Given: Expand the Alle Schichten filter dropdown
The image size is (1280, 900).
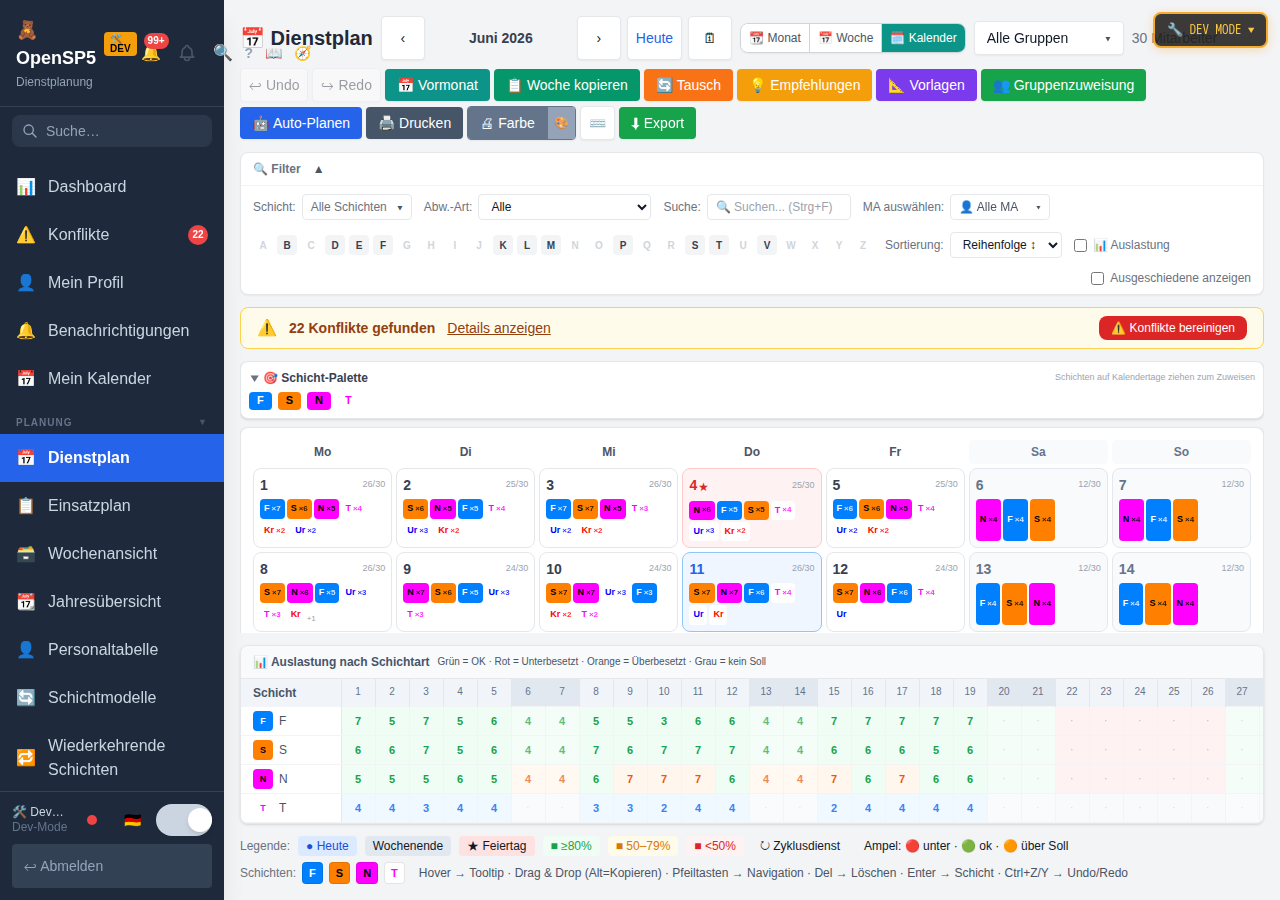Looking at the screenshot, I should 357,207.
